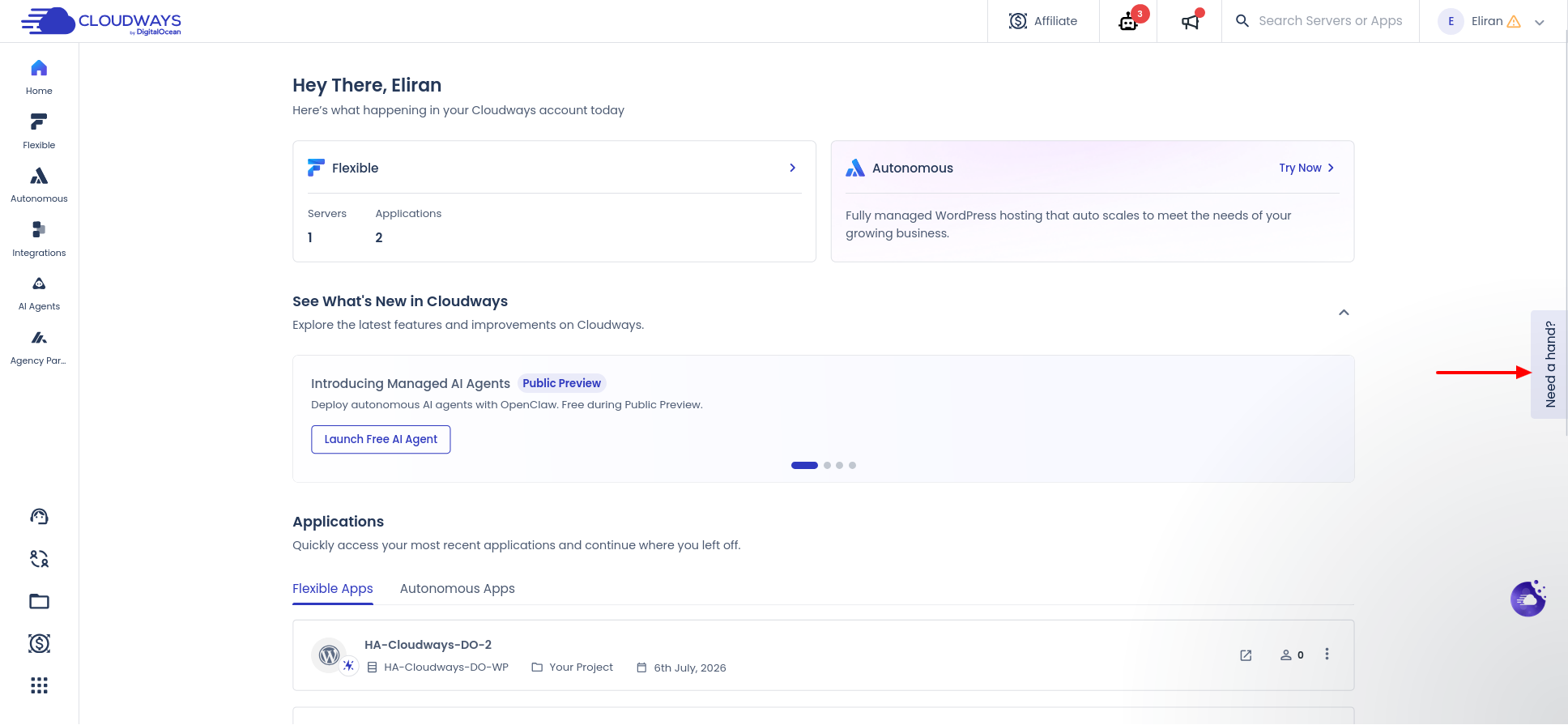Open the Need a hand? side tab
Viewport: 1568px width, 725px height.
[x=1549, y=365]
